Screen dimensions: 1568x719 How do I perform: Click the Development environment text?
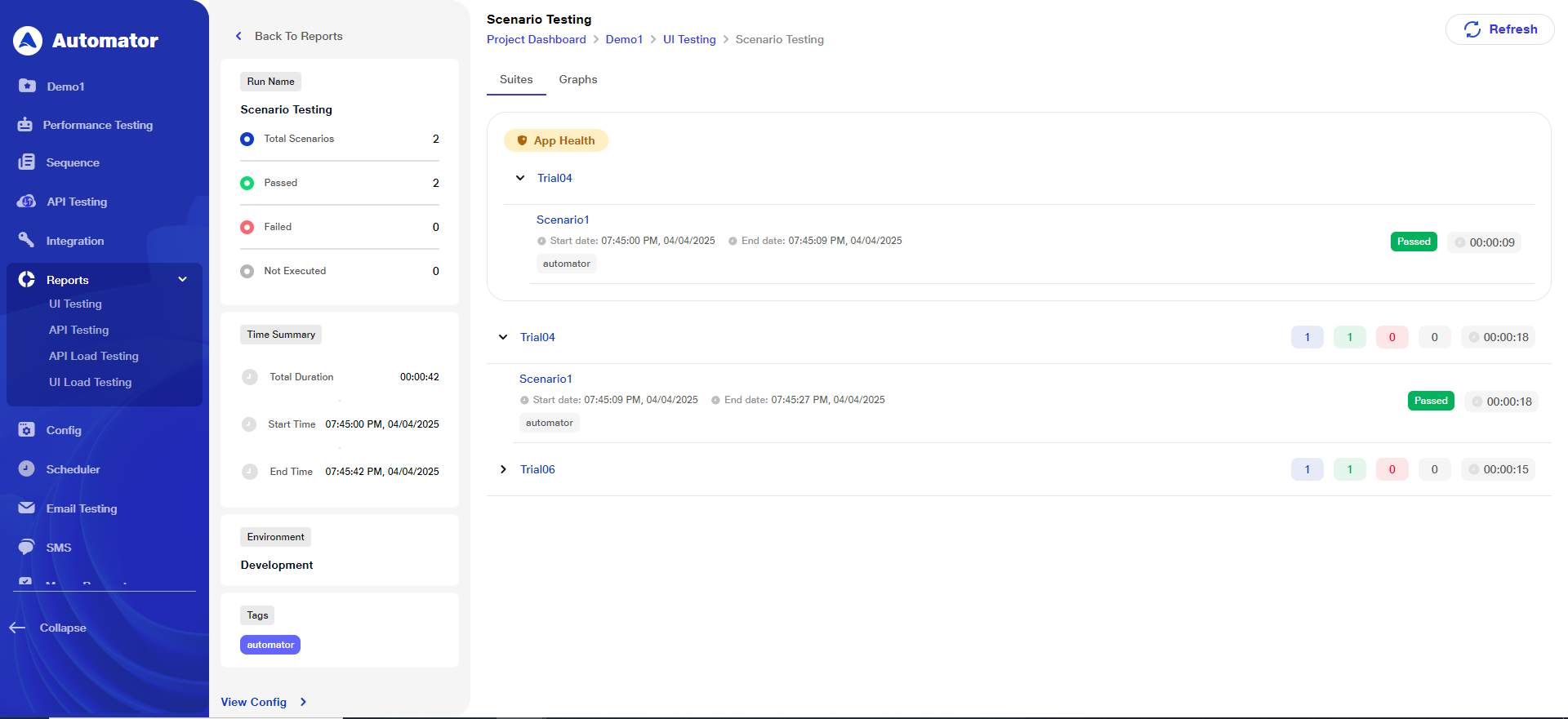coord(277,565)
